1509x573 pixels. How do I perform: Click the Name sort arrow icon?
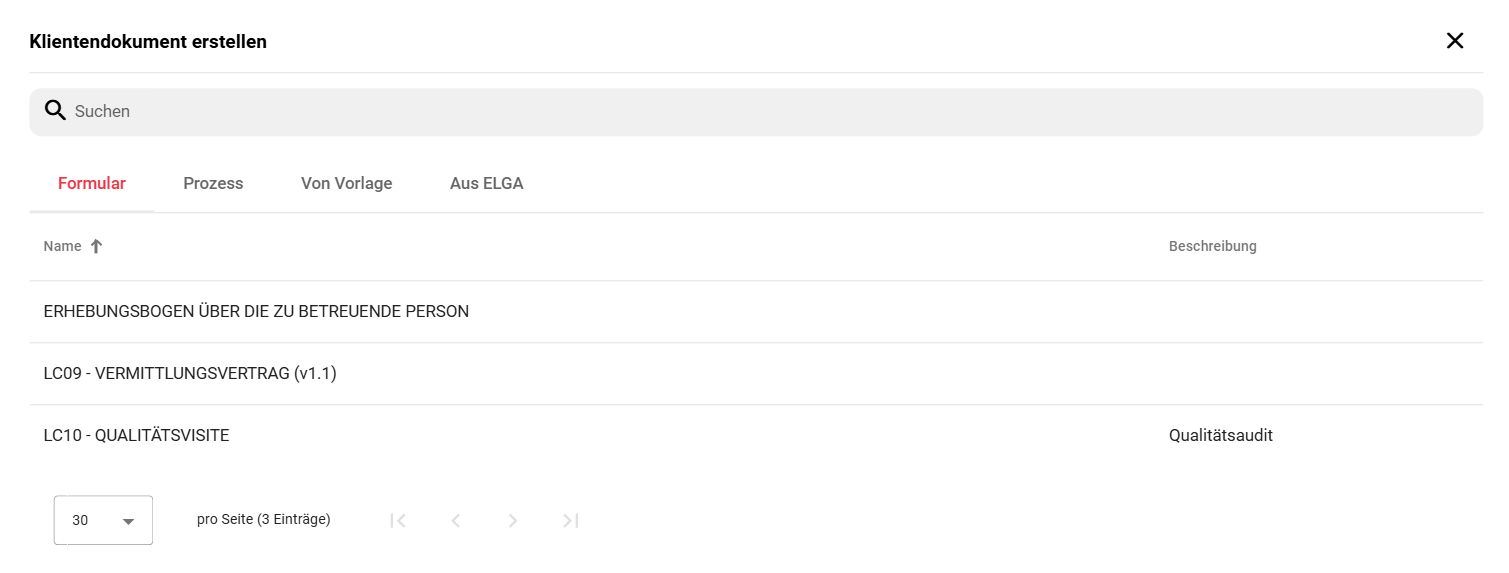coord(96,246)
